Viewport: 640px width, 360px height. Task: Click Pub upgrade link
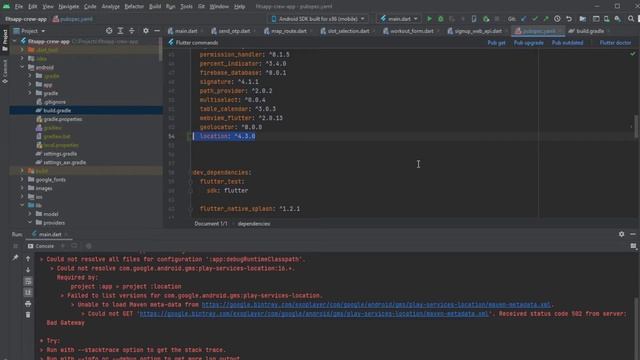[529, 43]
